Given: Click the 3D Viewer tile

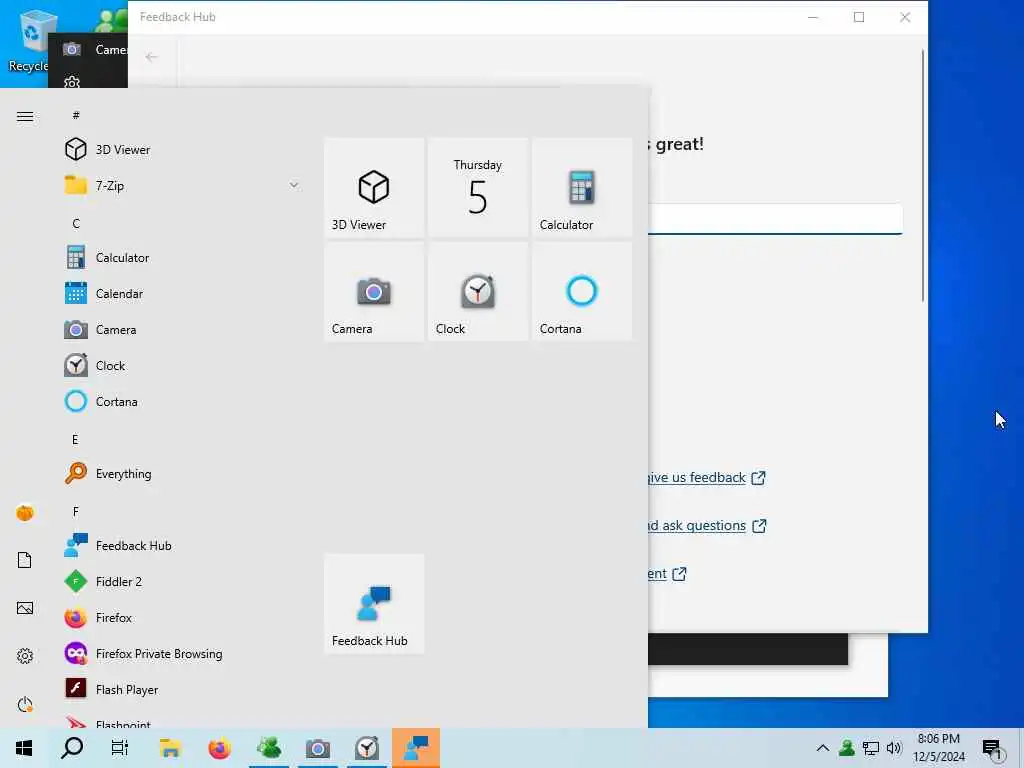Looking at the screenshot, I should tap(374, 187).
